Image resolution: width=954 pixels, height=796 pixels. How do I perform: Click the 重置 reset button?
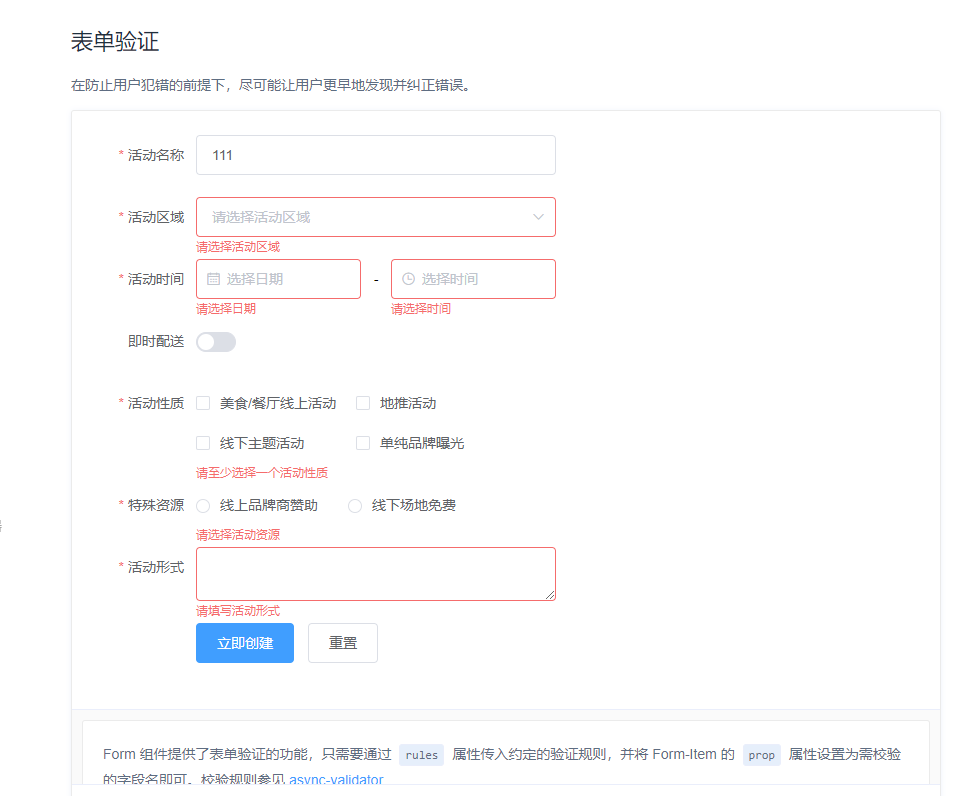[x=342, y=642]
